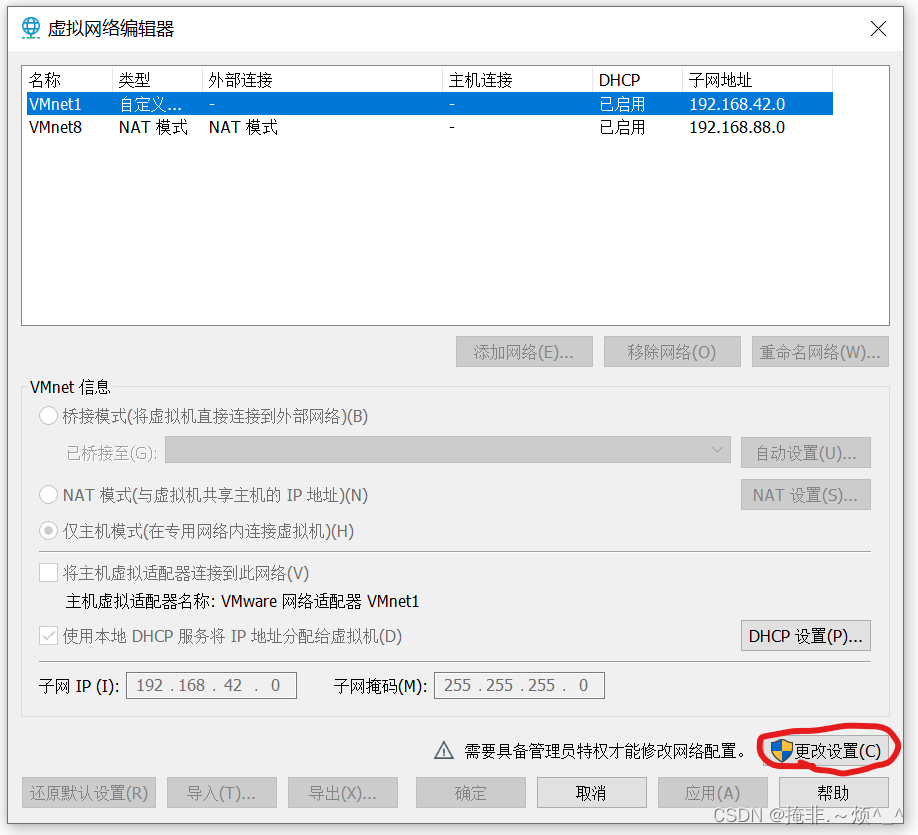Click 已启用 DHCP cell in VMnet8 row

(622, 127)
